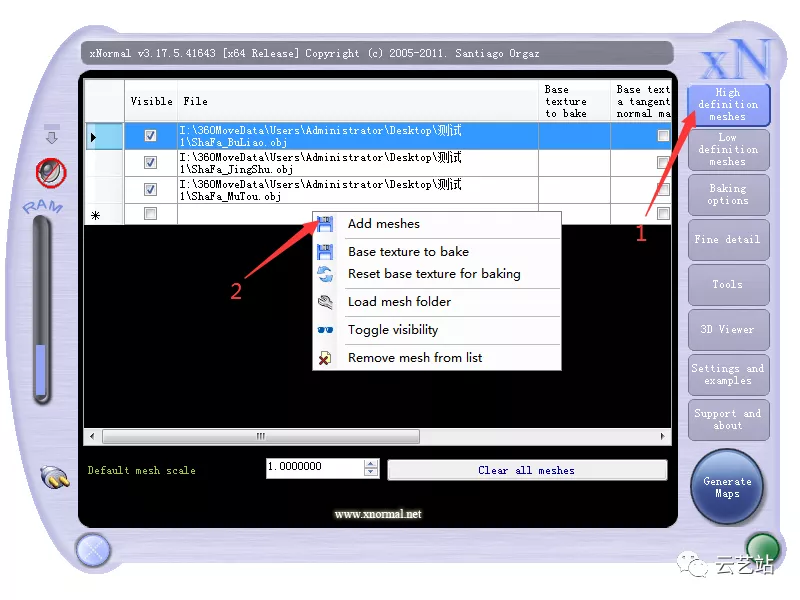Select the ShaFa_BuLiao.obj file path cell

[358, 136]
